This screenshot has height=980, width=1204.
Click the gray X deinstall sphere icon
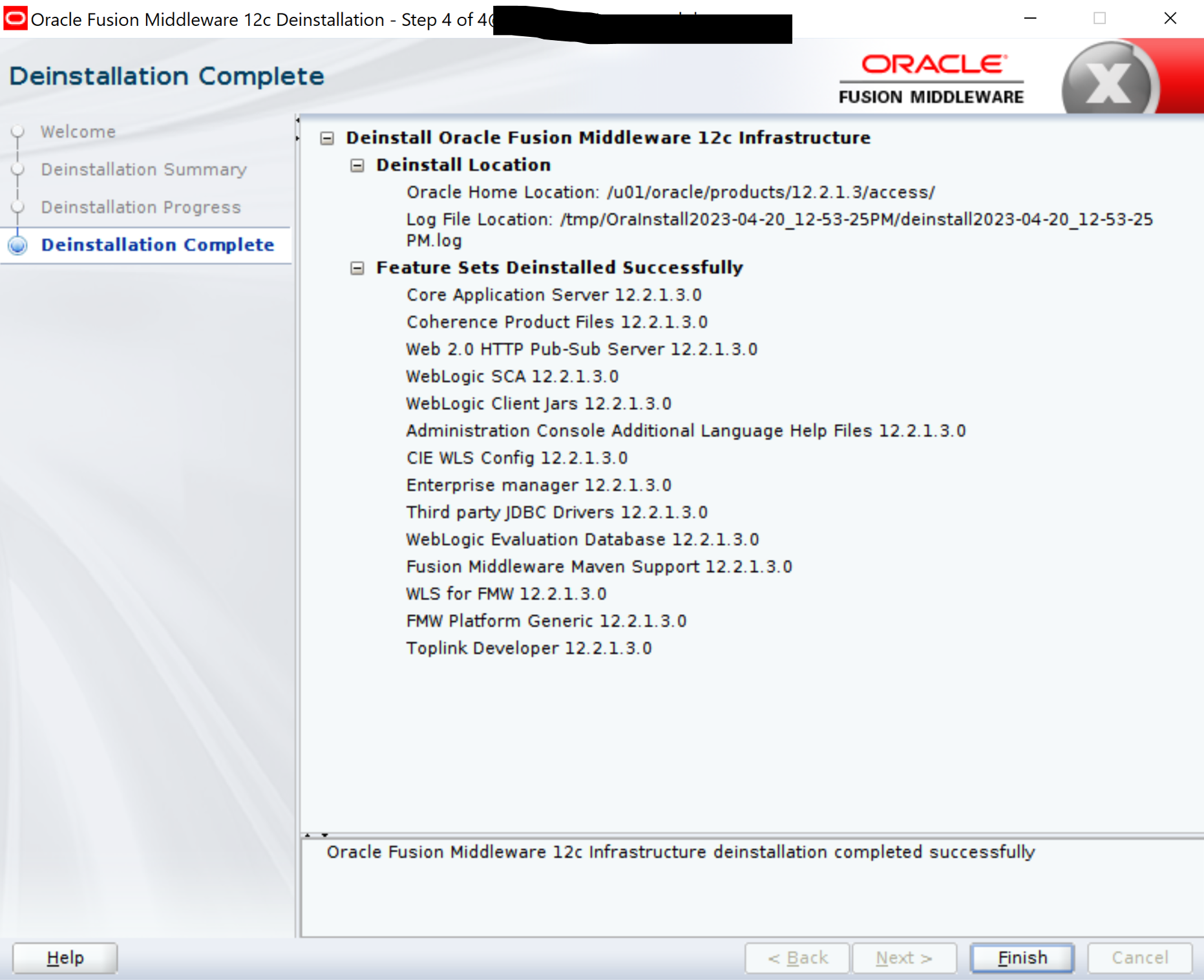coord(1108,81)
